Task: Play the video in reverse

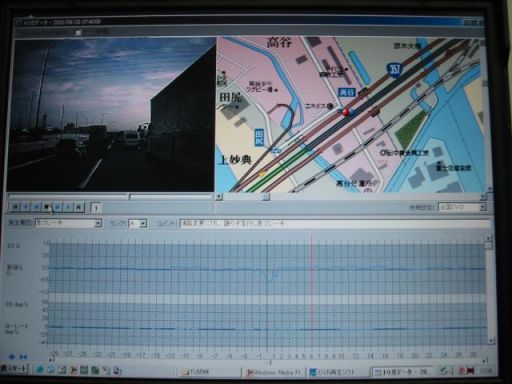Action: point(36,207)
